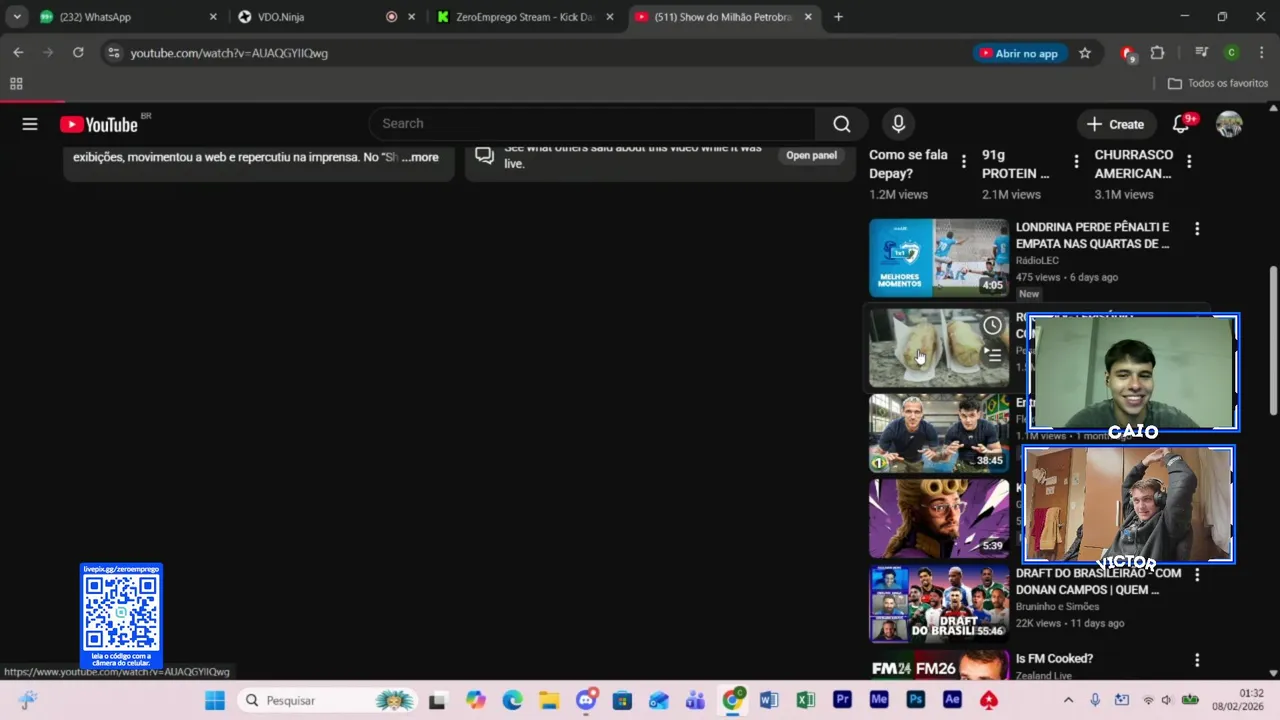Click the Pesquisar taskbar search box
Image resolution: width=1280 pixels, height=720 pixels.
328,700
